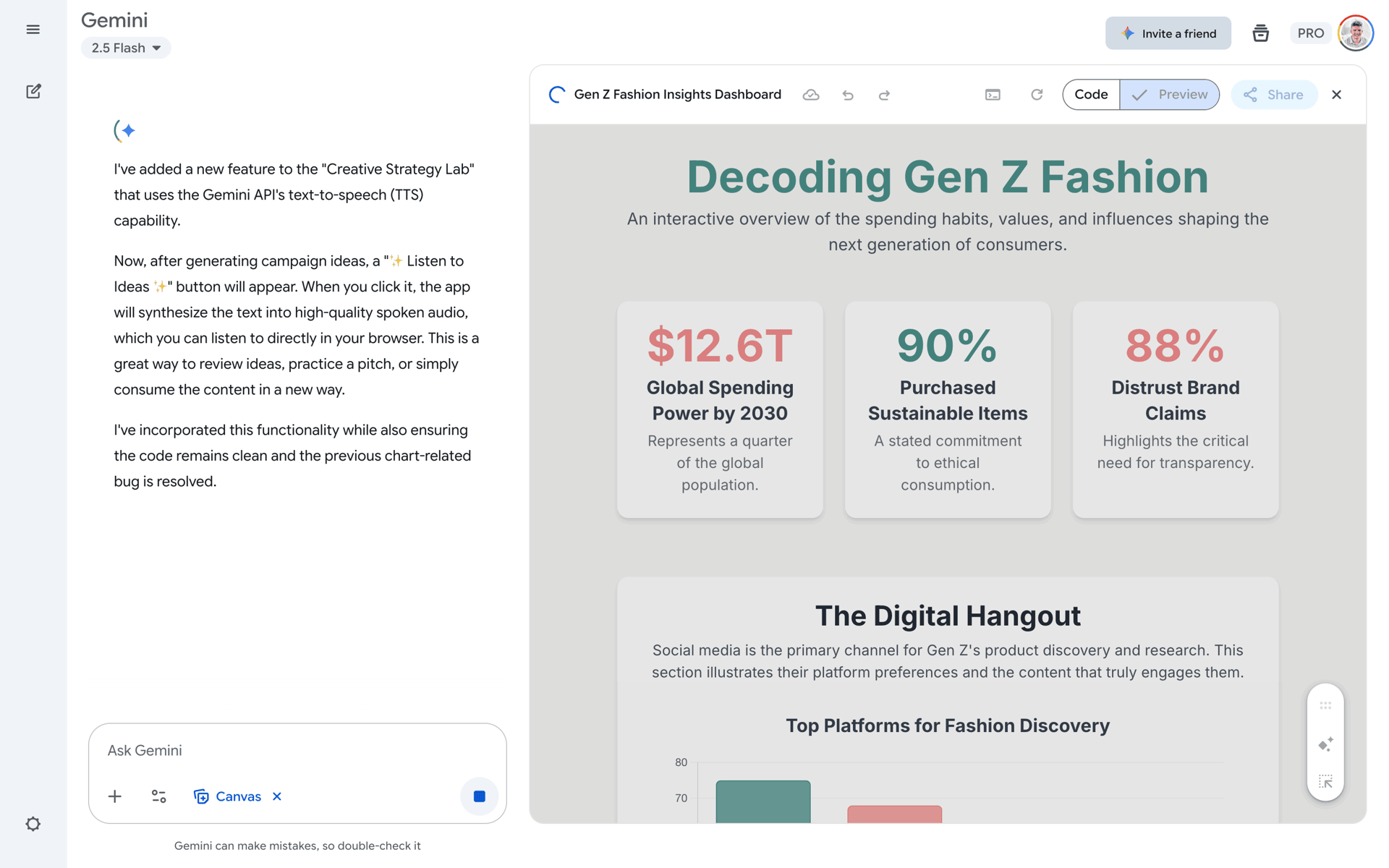Click the $12.6T Global Spending card
Screen dimensions: 1389x868
pyautogui.click(x=720, y=409)
